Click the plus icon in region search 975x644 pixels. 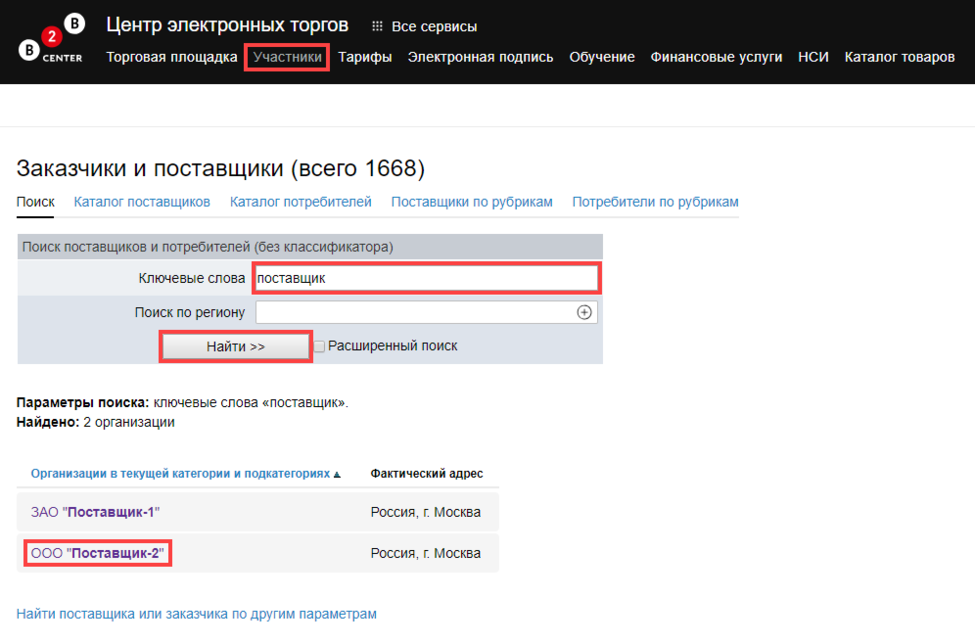(x=585, y=312)
